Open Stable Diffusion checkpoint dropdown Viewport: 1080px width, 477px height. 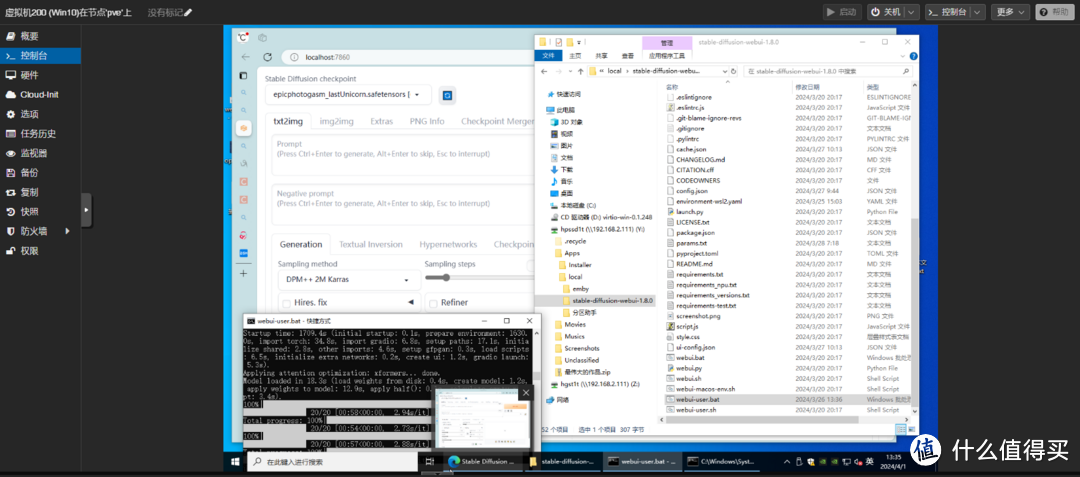[348, 94]
